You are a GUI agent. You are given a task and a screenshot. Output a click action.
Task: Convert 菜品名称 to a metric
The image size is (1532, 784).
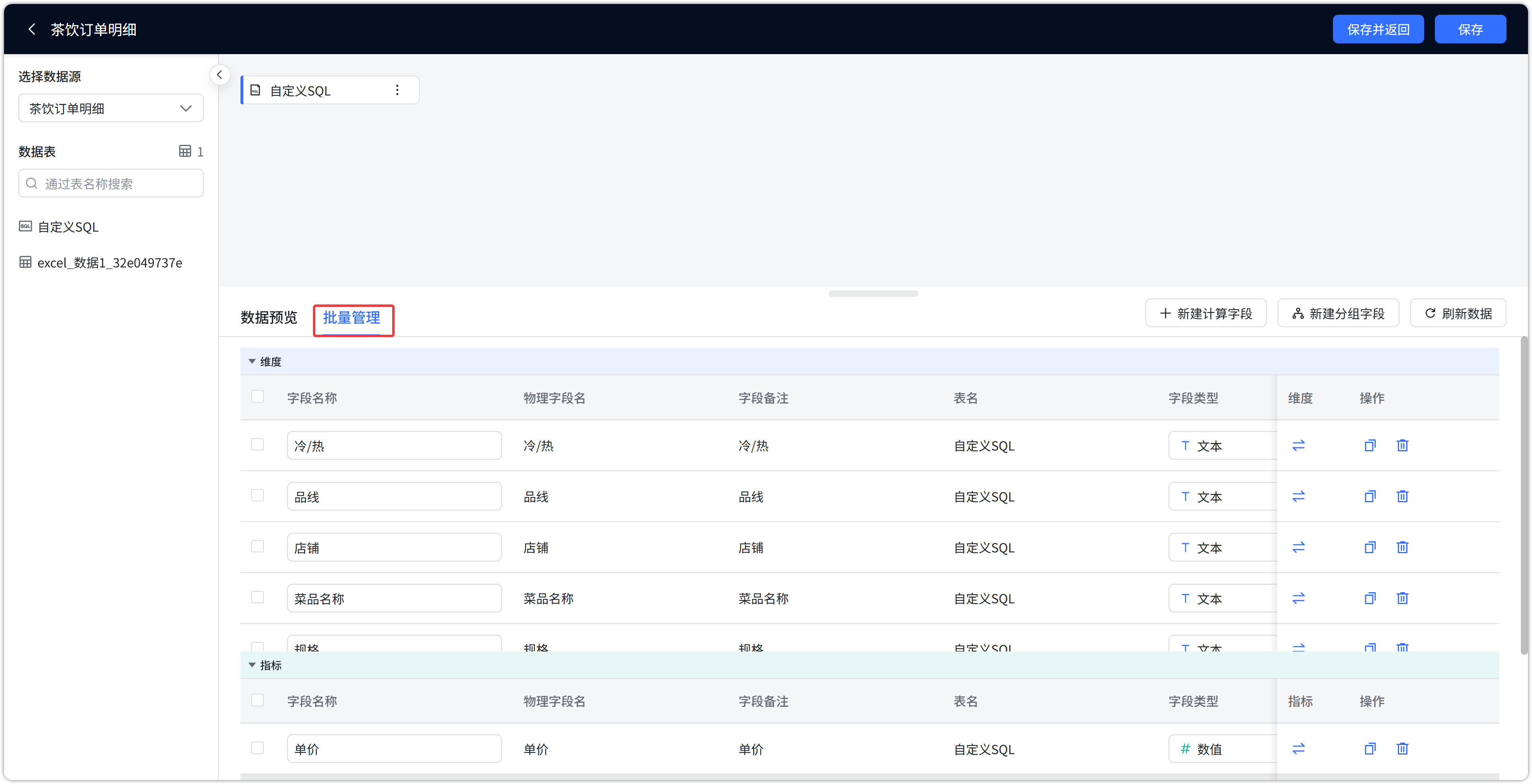tap(1298, 599)
